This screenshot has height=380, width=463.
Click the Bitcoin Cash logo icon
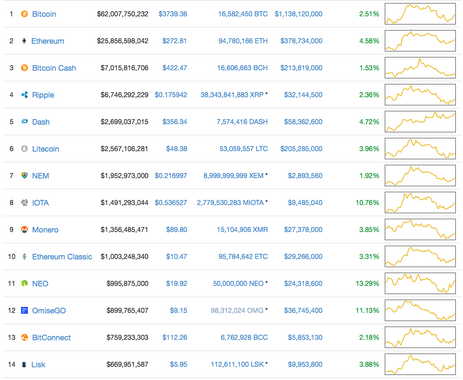click(x=24, y=68)
